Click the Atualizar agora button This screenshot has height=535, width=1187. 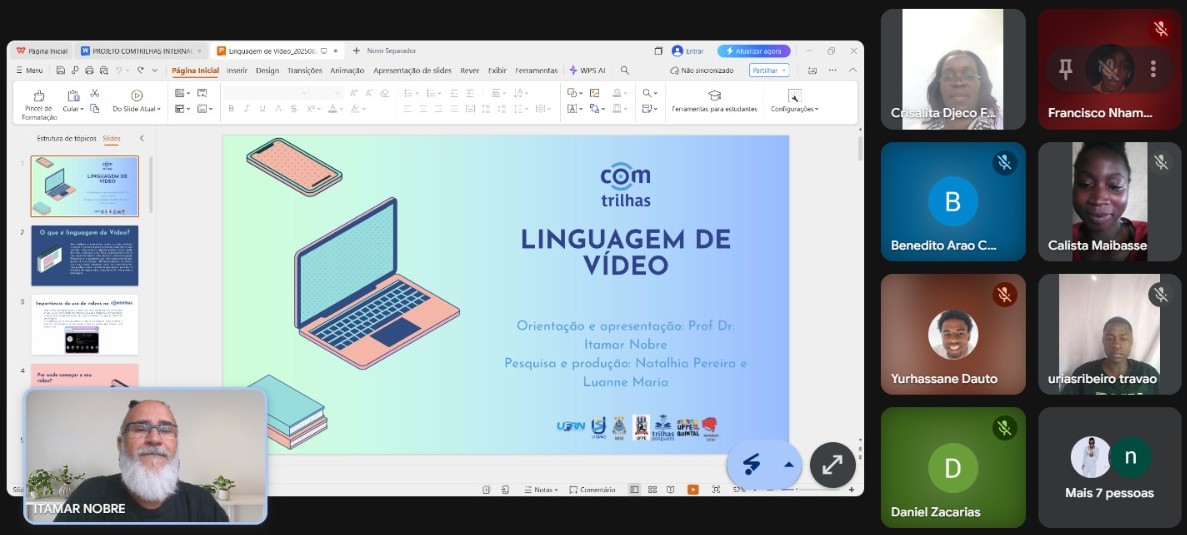(x=754, y=51)
